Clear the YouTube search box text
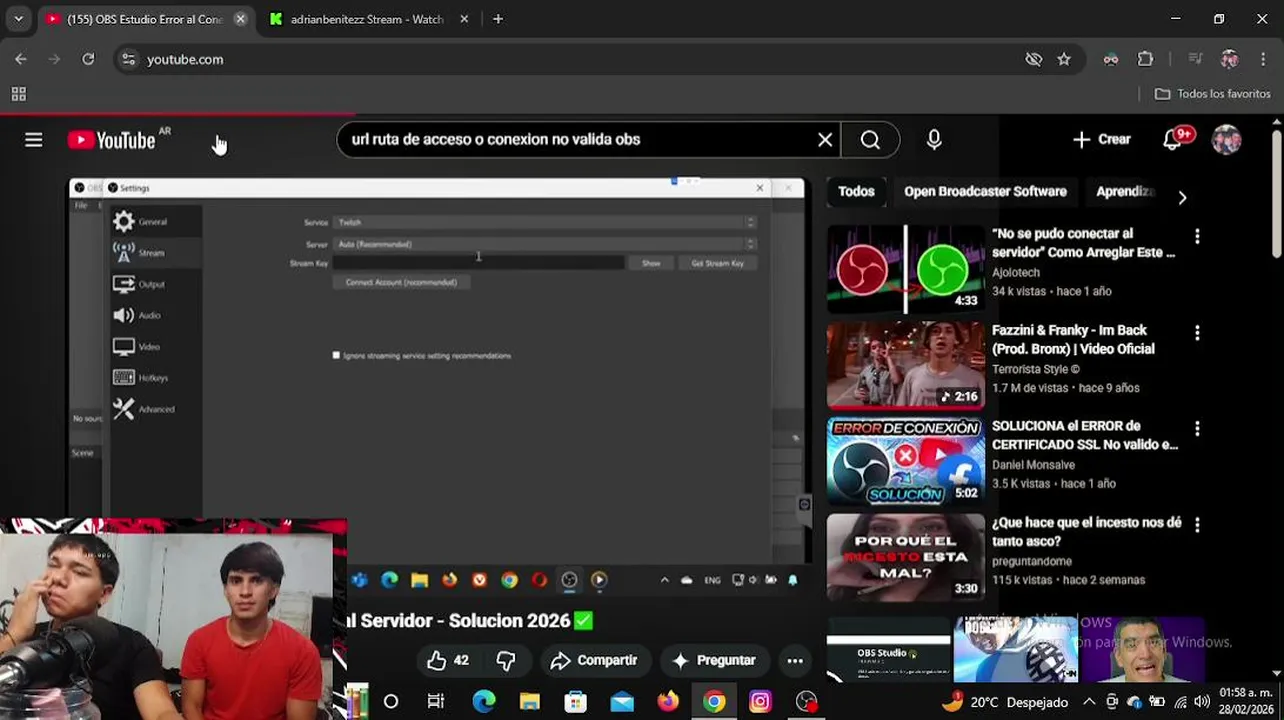This screenshot has width=1284, height=720. click(x=825, y=140)
